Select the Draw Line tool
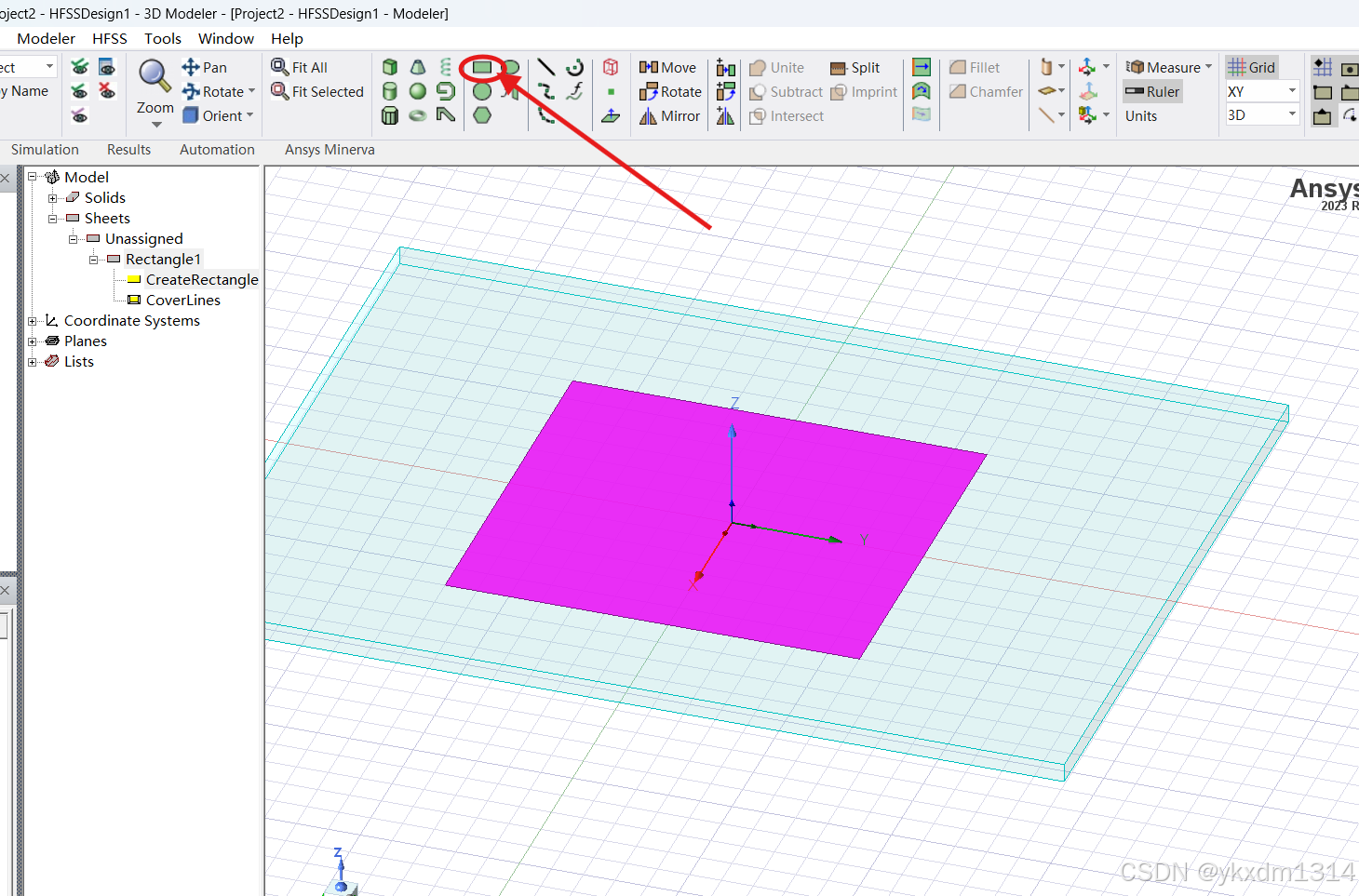Image resolution: width=1359 pixels, height=896 pixels. point(546,67)
